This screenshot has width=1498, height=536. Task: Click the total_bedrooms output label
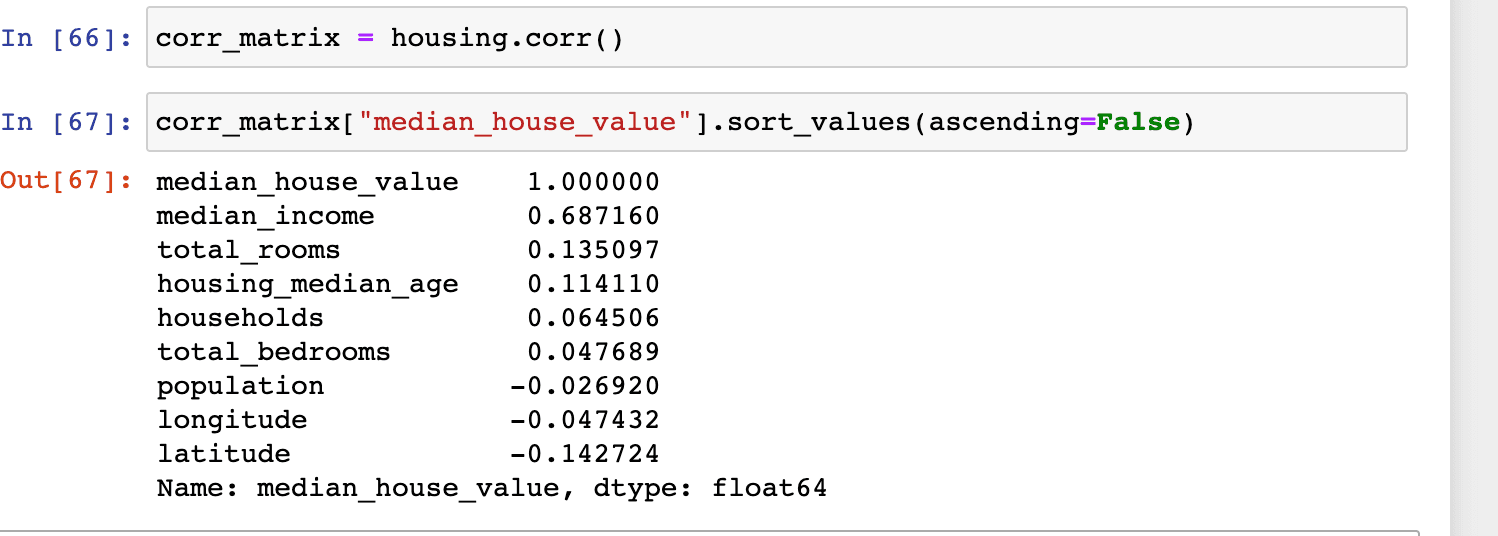pyautogui.click(x=273, y=352)
